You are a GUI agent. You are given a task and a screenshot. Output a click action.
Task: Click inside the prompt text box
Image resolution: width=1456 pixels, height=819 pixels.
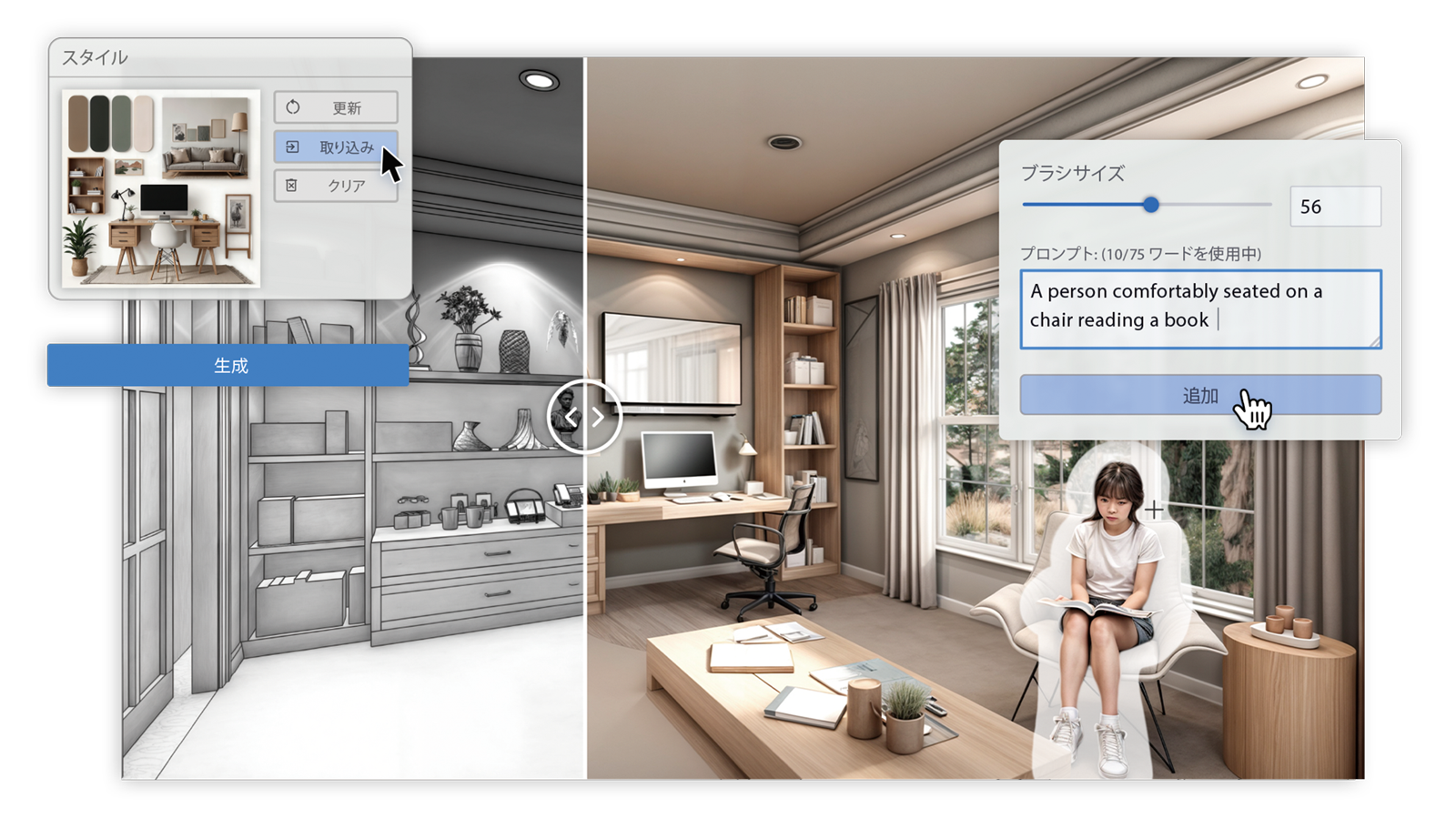tap(1199, 308)
